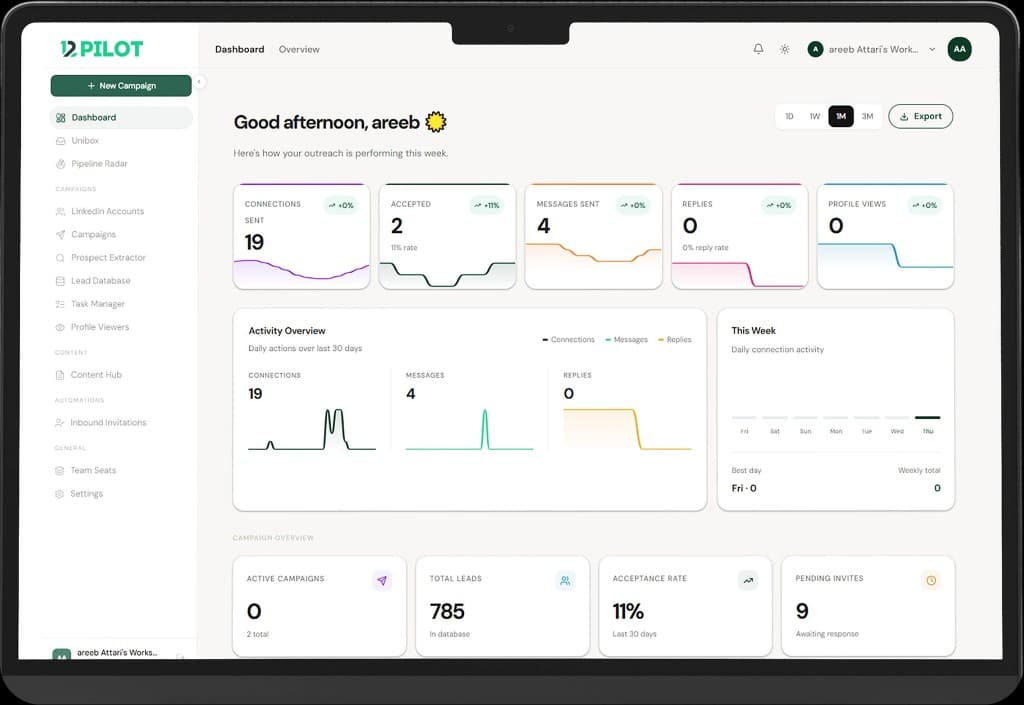Open the Unibox menu item
Screen dimensions: 1024x705
121,140
